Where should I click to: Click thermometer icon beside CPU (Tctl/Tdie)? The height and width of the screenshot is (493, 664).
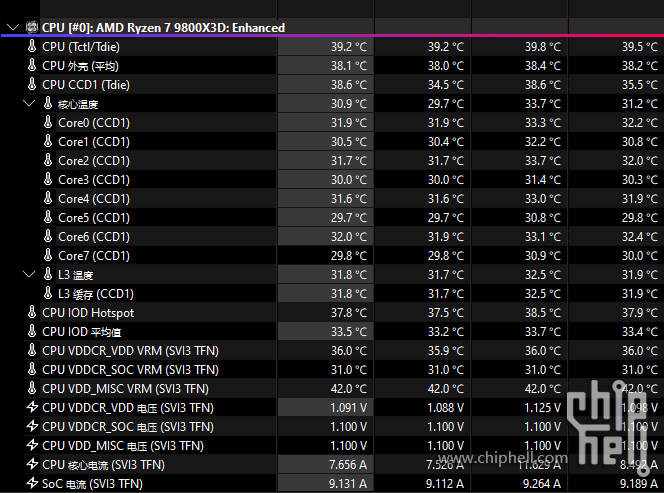[32, 46]
